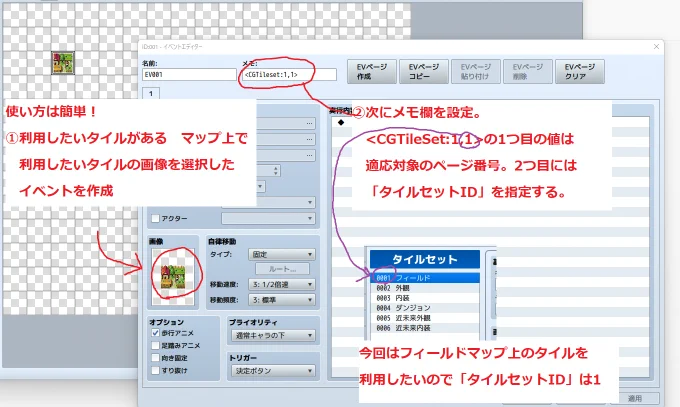This screenshot has height=407, width=680.
Task: Adjust the variable value stepper in conditions
Action: coord(276,171)
